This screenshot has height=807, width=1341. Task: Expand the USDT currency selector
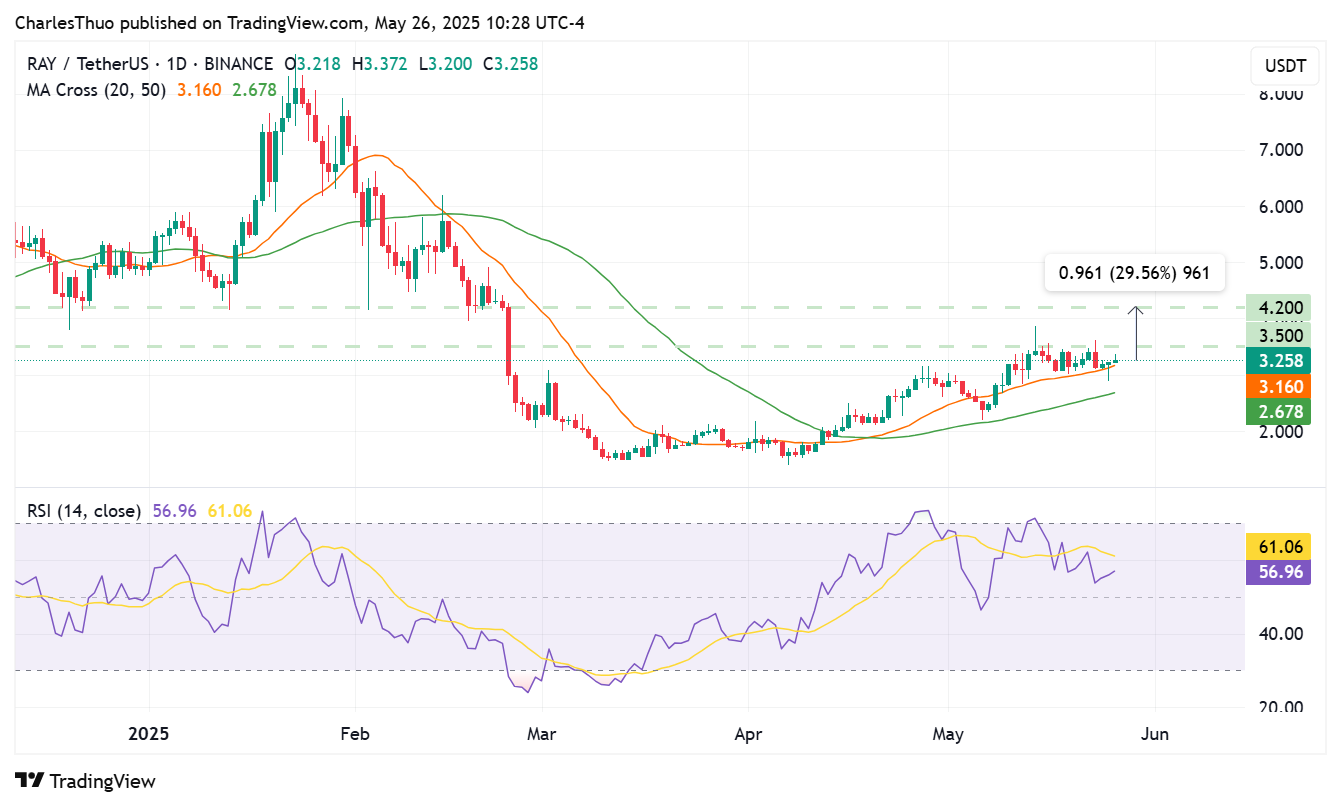[x=1284, y=66]
